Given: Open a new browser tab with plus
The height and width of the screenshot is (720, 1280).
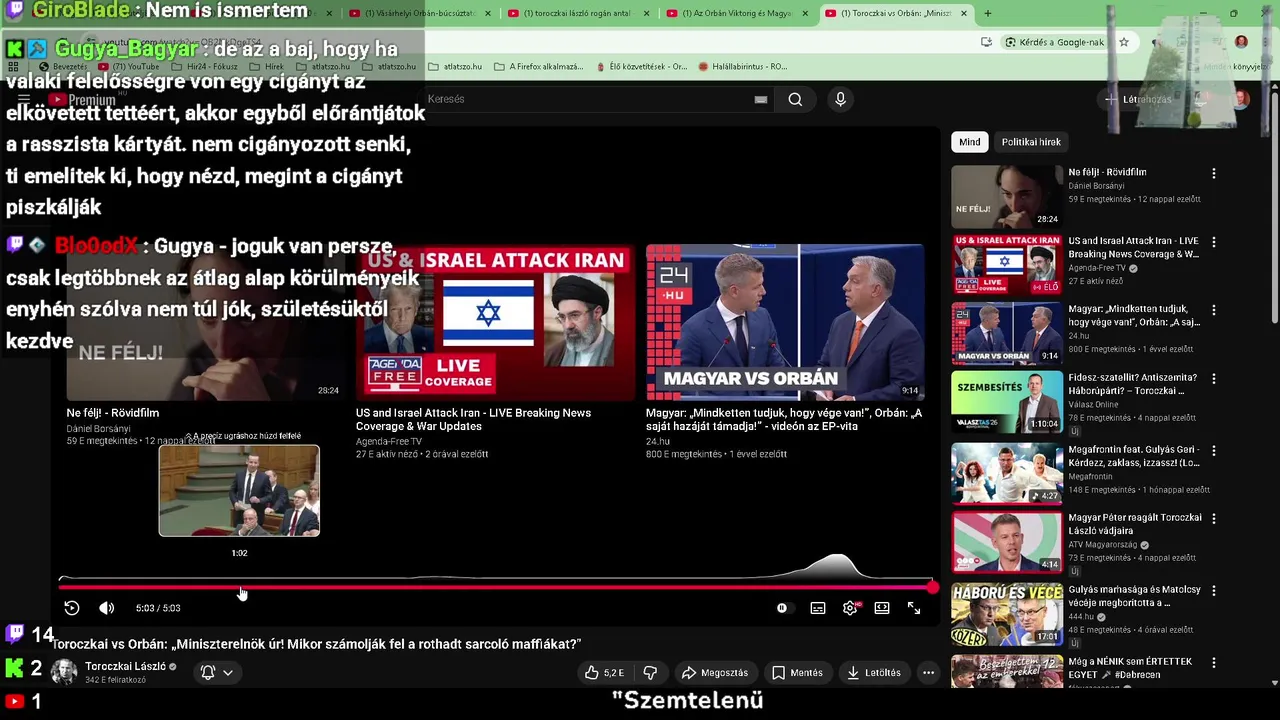Looking at the screenshot, I should pos(988,14).
